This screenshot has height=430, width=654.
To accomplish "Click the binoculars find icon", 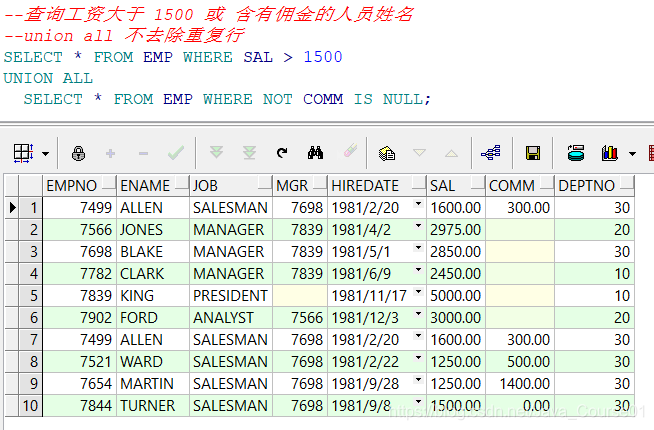I will click(315, 153).
